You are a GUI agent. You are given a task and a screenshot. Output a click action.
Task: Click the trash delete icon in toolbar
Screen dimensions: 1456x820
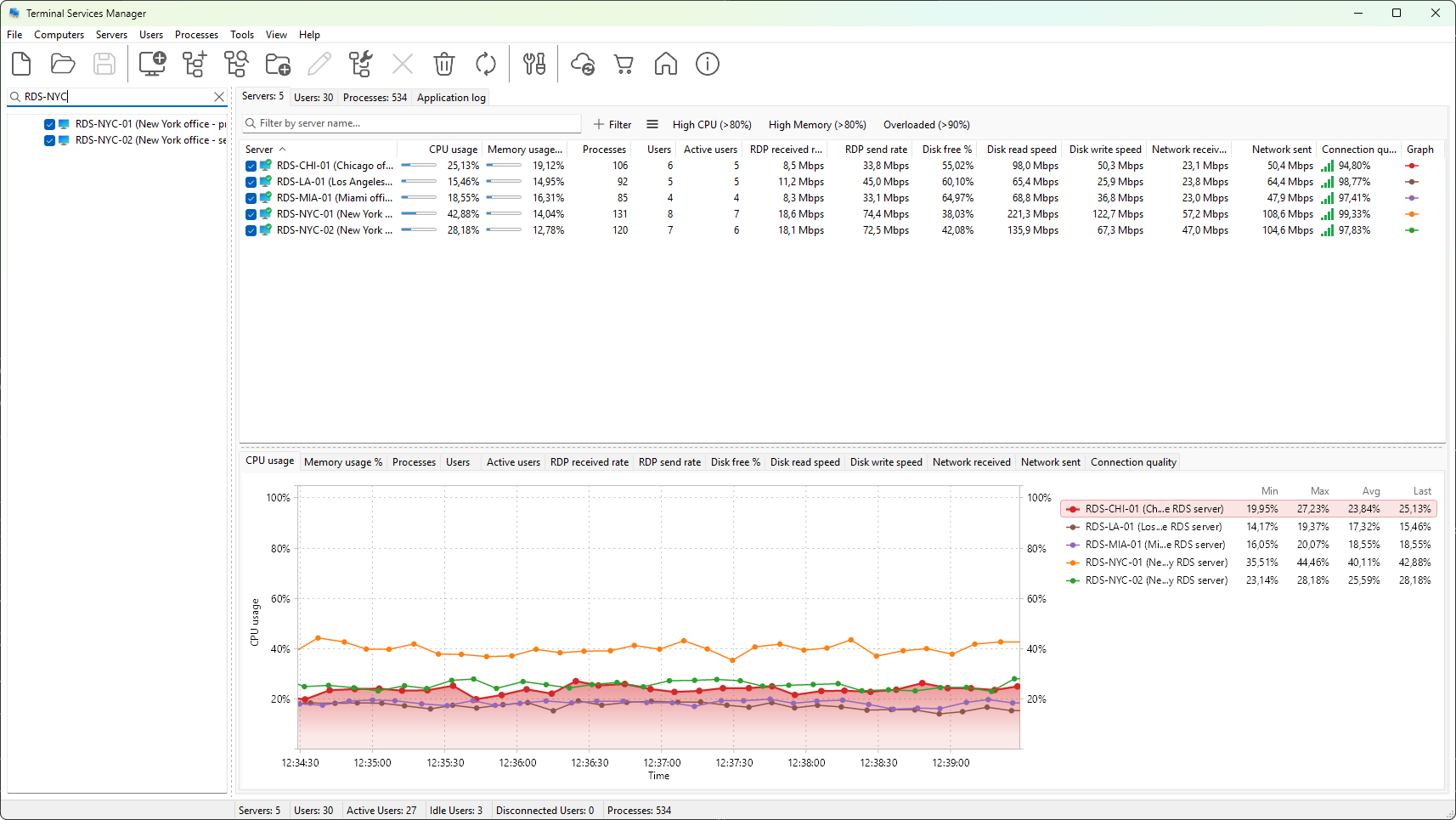coord(444,64)
